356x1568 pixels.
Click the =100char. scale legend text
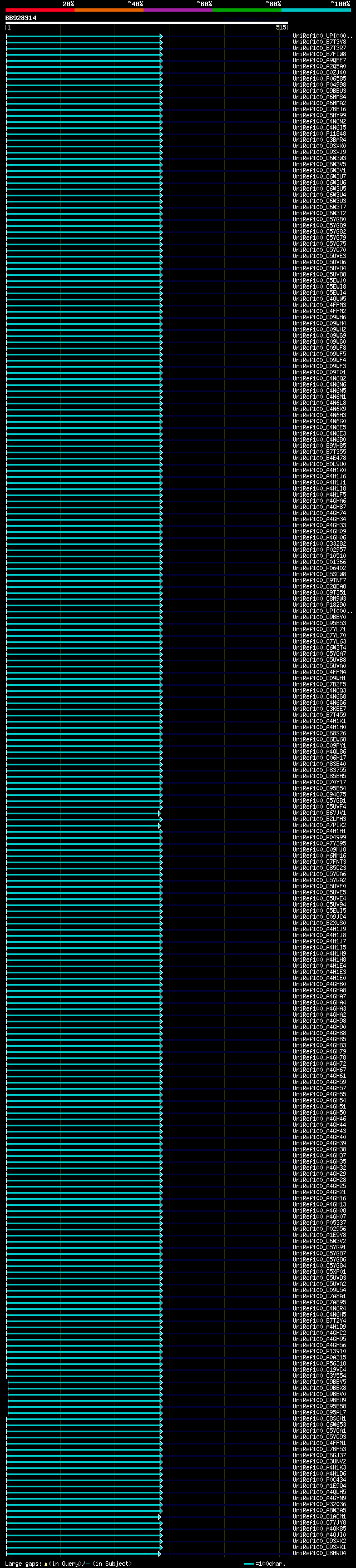click(270, 1564)
